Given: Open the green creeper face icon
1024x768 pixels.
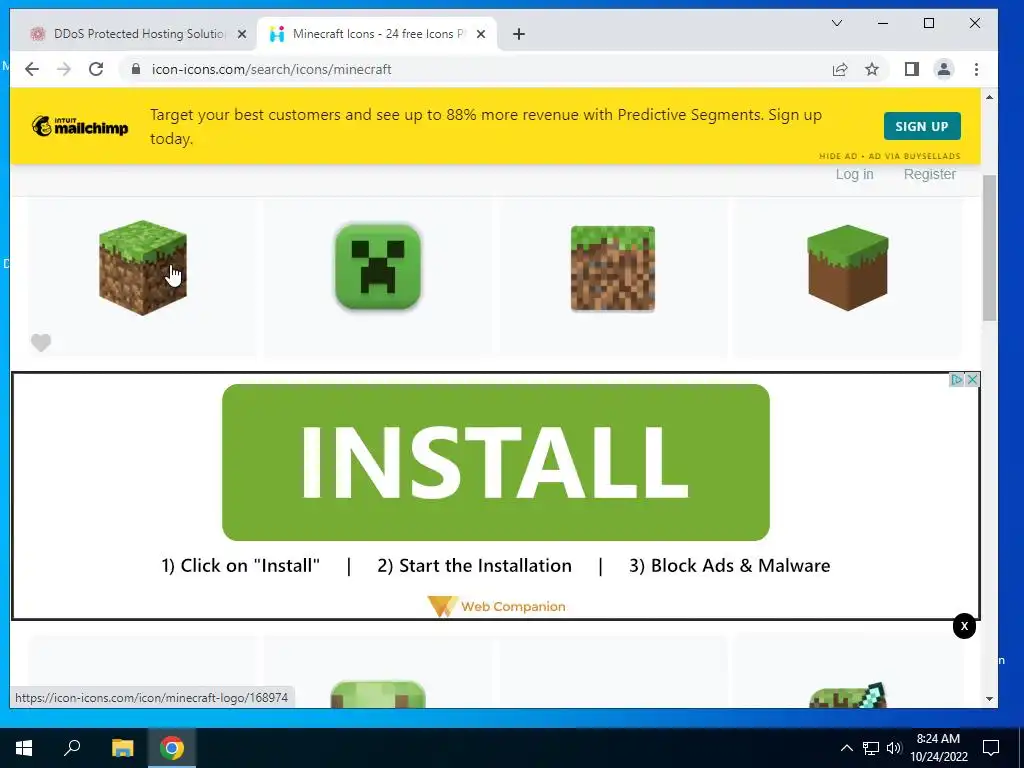Looking at the screenshot, I should (377, 266).
